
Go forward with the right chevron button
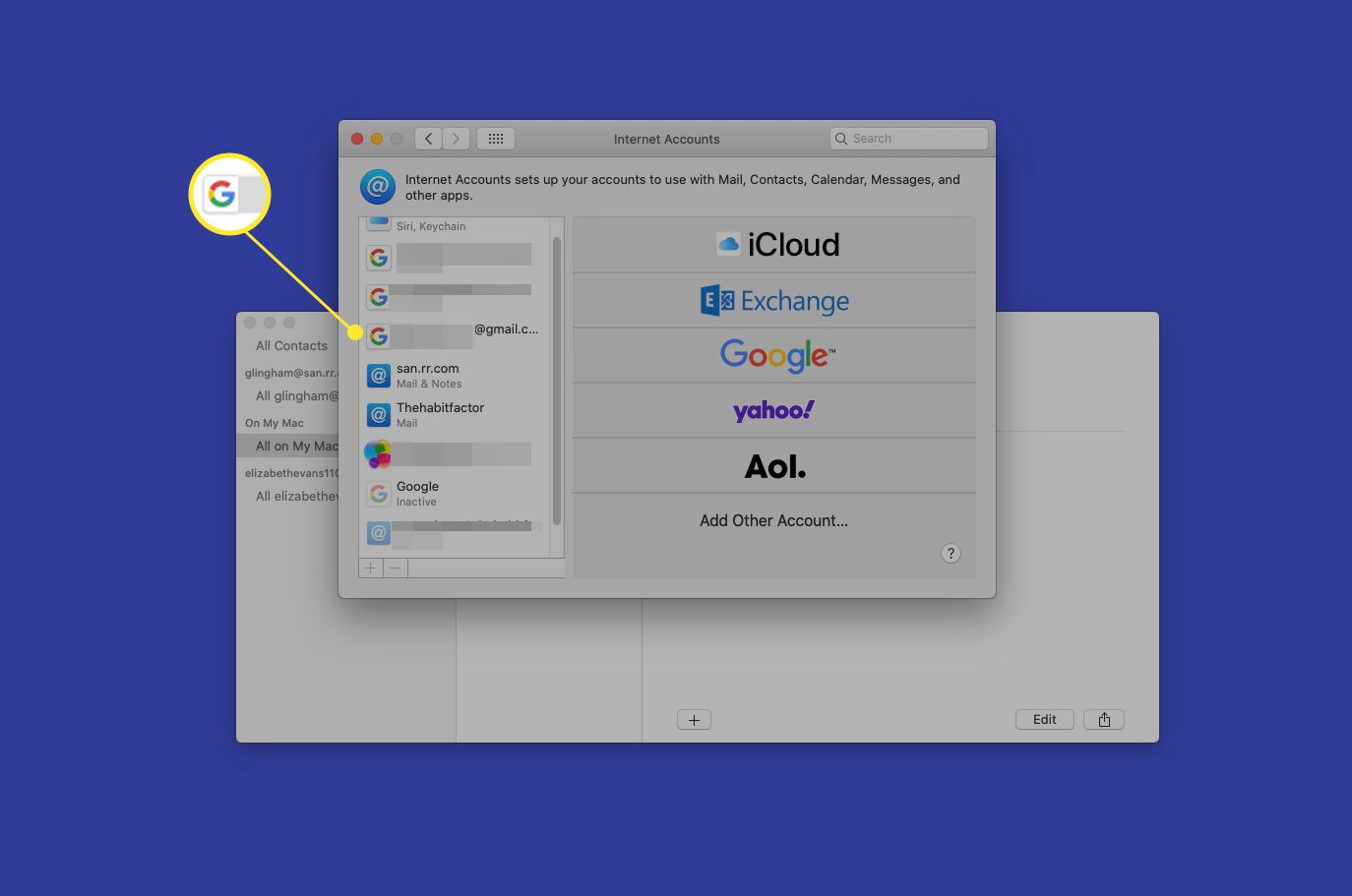(x=456, y=139)
